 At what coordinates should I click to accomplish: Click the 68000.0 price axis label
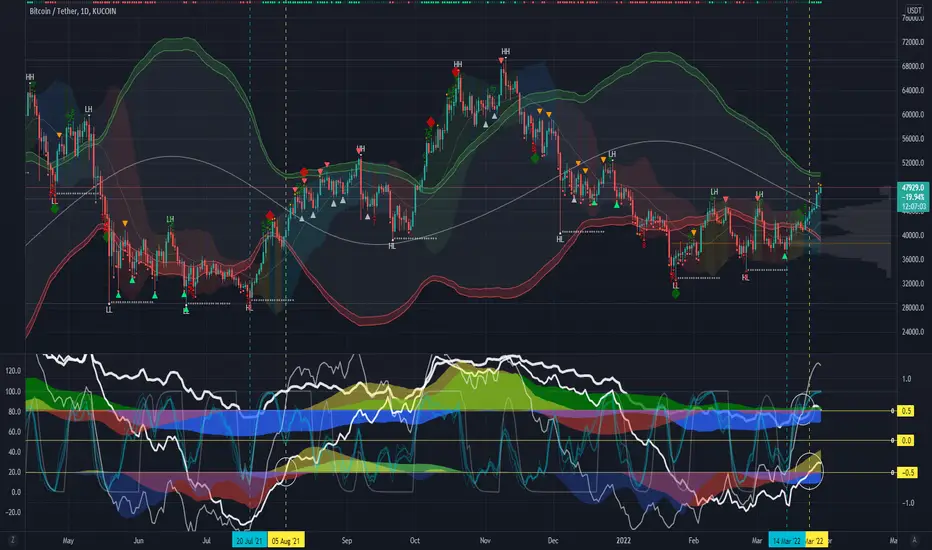coord(912,67)
